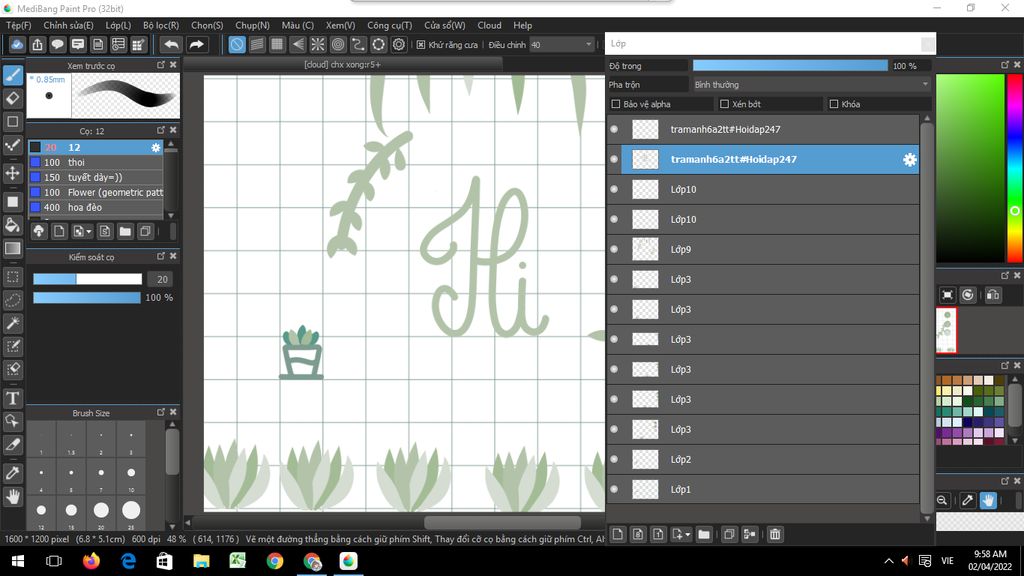Screen dimensions: 1024x576
Task: Click the navigator canvas thumbnail
Action: pyautogui.click(x=946, y=331)
